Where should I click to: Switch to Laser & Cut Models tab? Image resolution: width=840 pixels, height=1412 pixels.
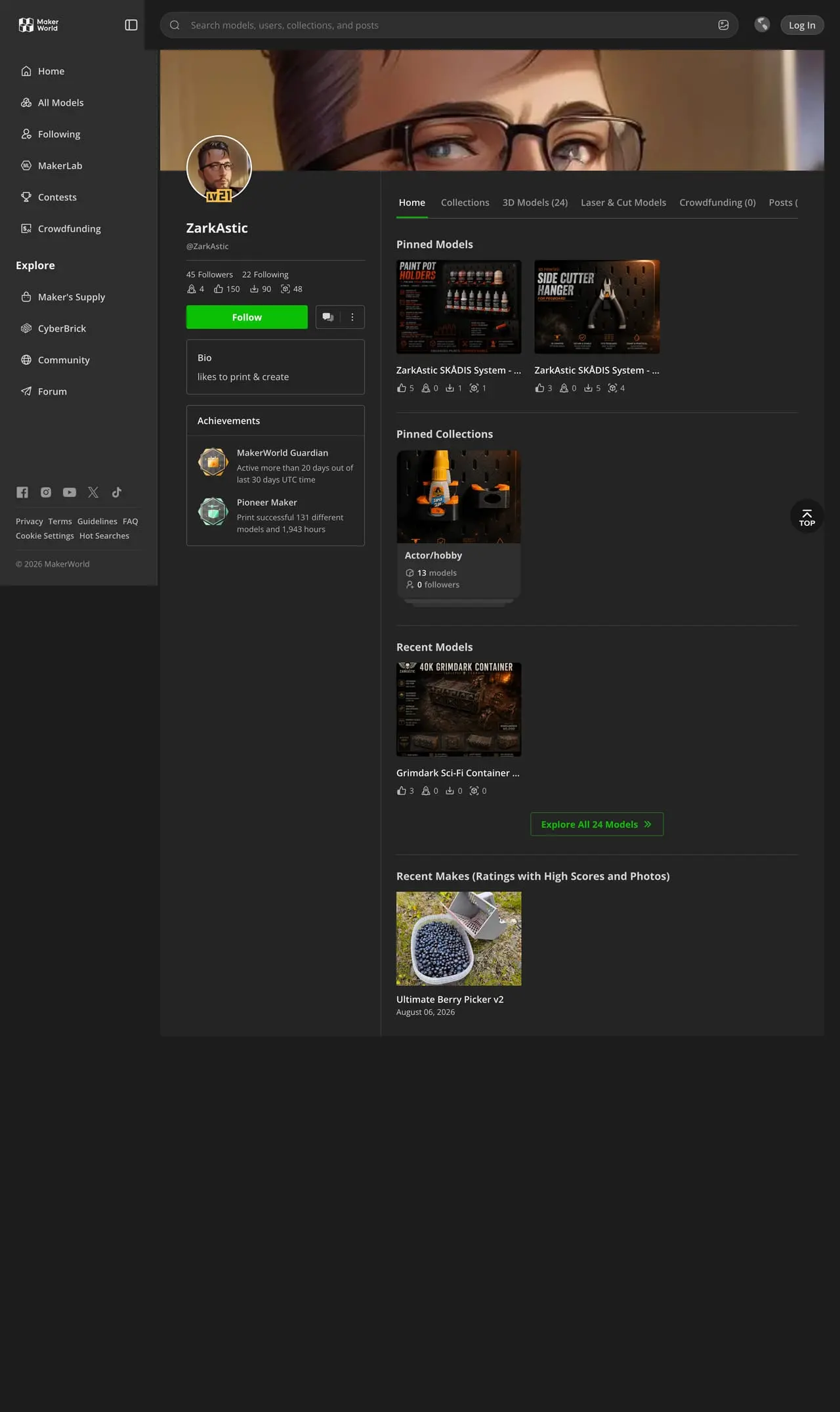[x=623, y=202]
